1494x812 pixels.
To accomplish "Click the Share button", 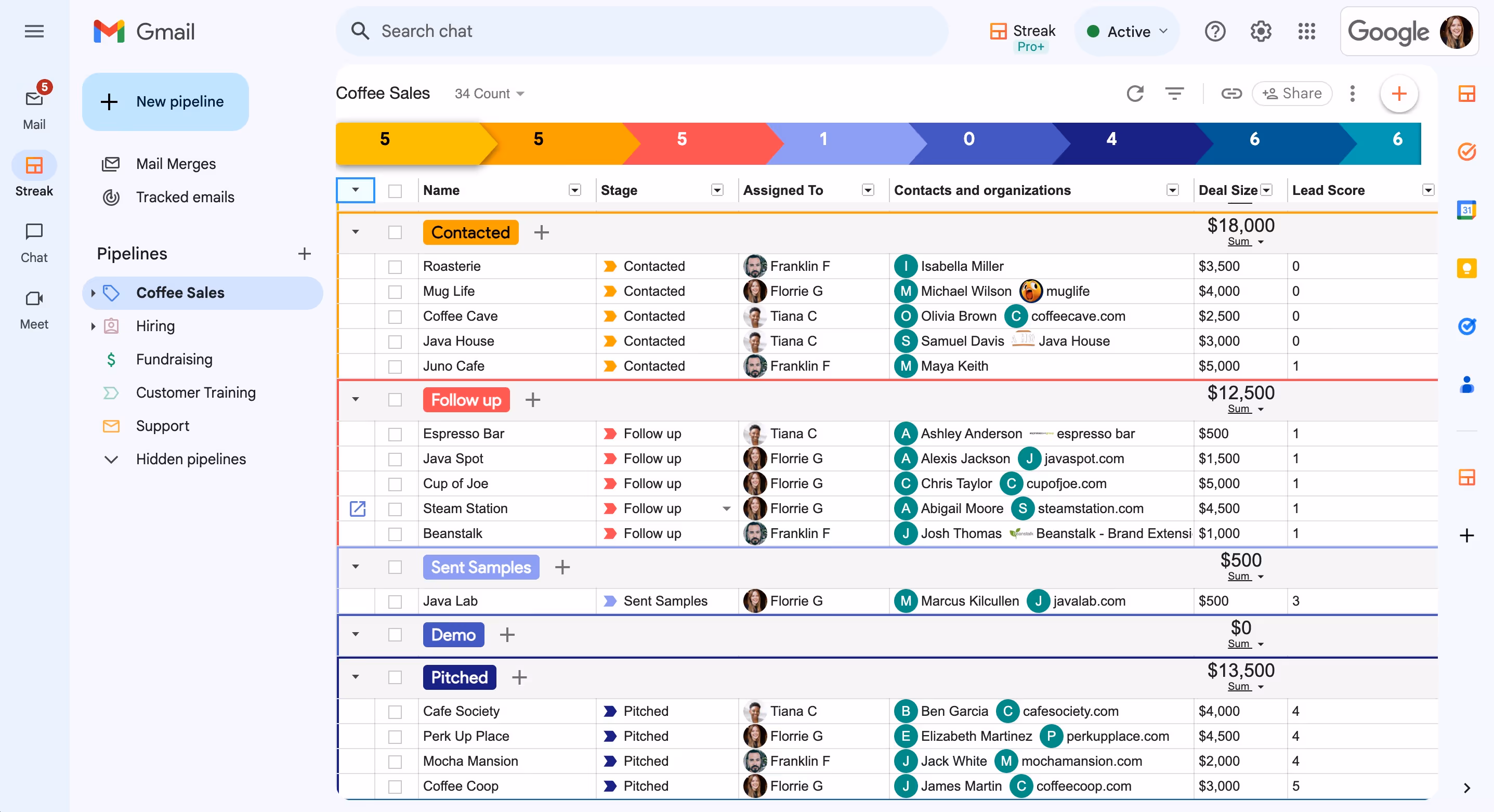I will (x=1292, y=94).
